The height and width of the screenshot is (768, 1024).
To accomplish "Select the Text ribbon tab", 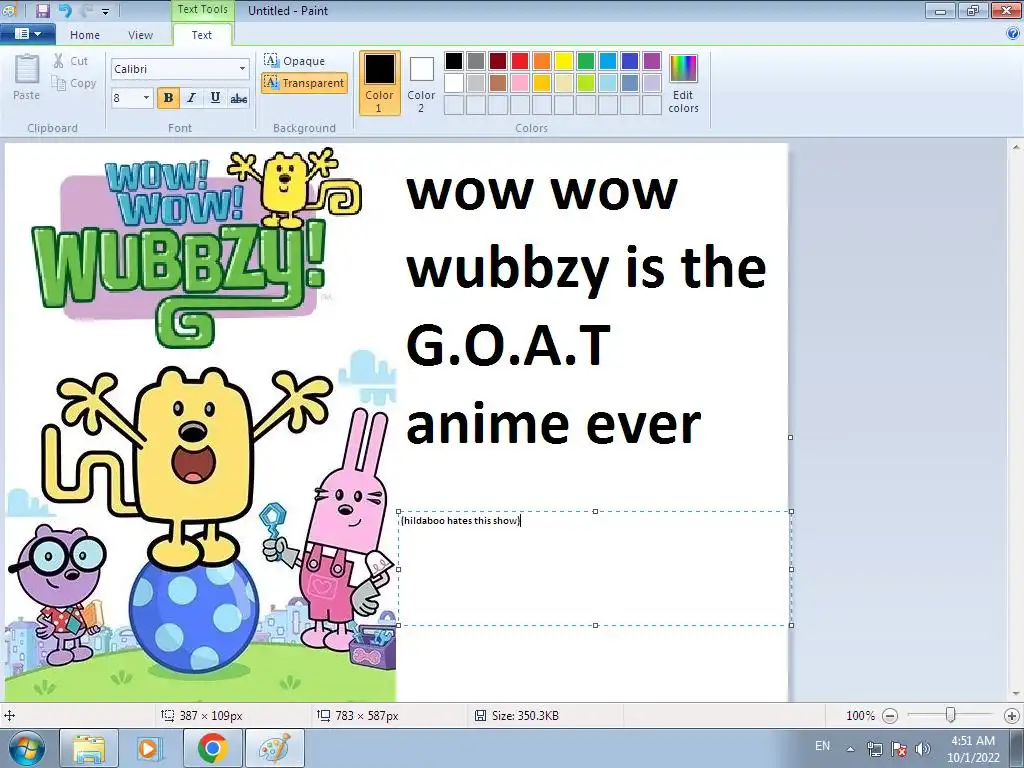I will [202, 35].
